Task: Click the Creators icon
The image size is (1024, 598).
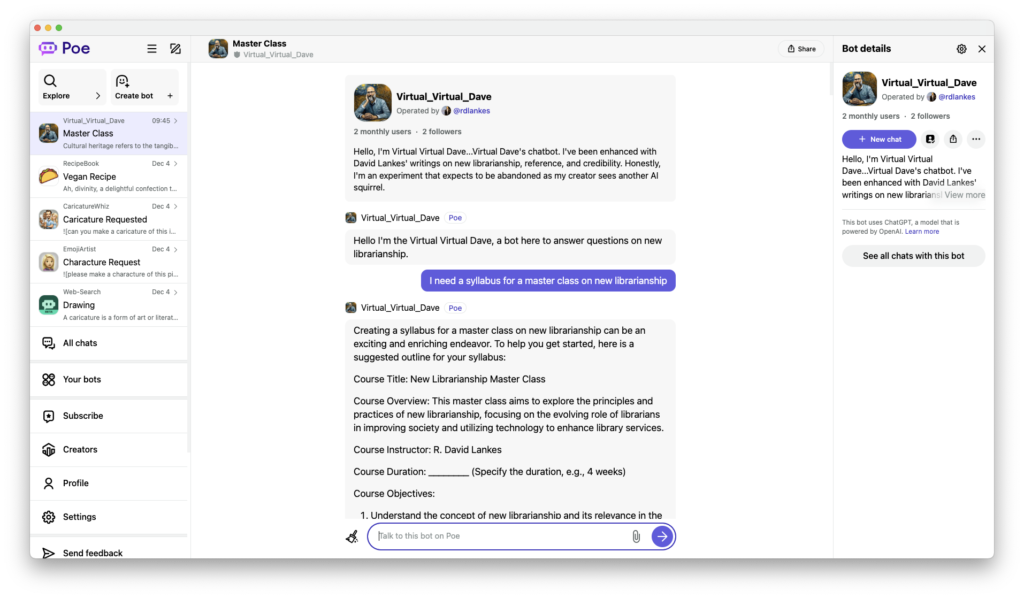Action: [x=48, y=450]
